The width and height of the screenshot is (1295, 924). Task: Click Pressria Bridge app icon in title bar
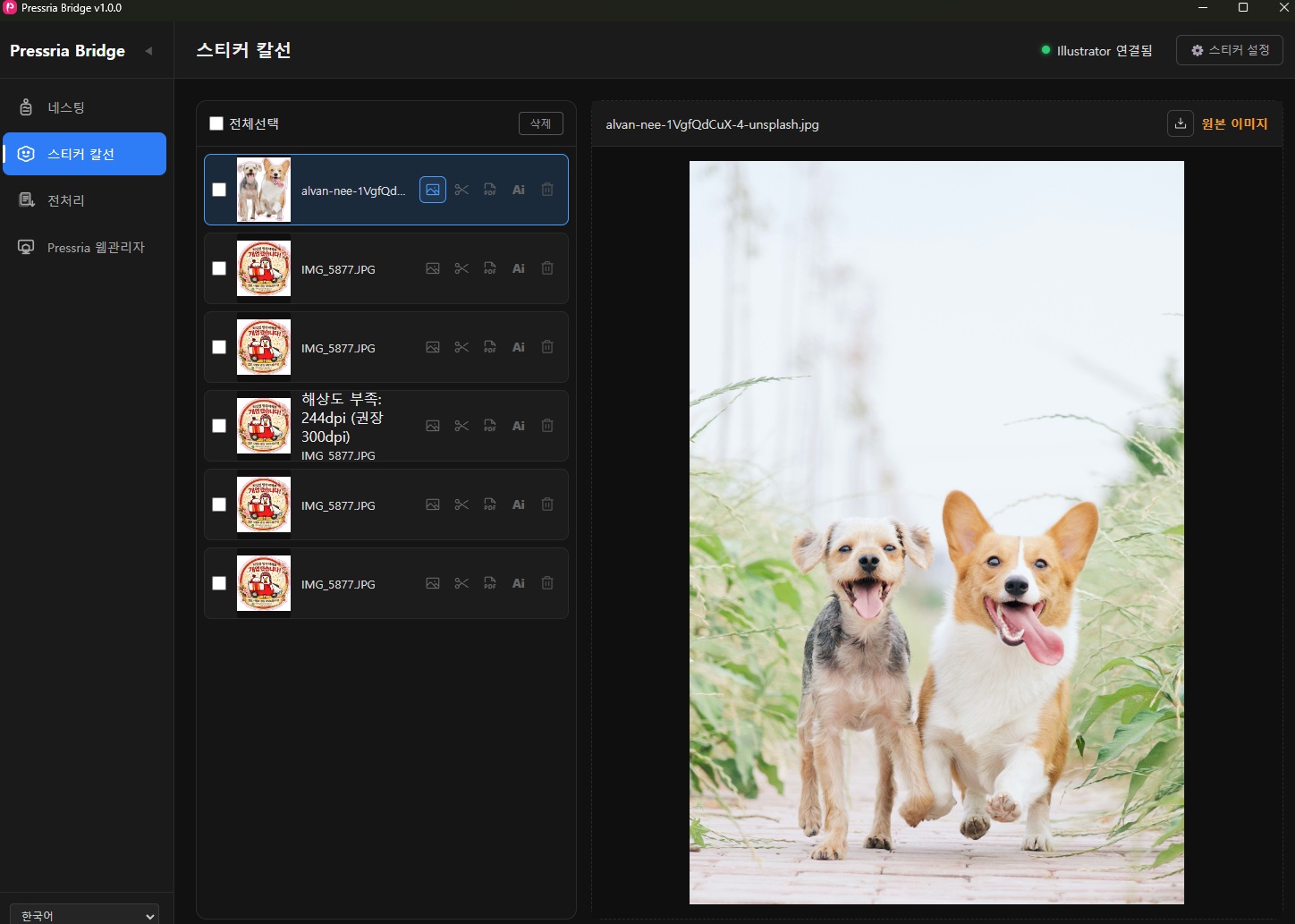click(x=11, y=8)
